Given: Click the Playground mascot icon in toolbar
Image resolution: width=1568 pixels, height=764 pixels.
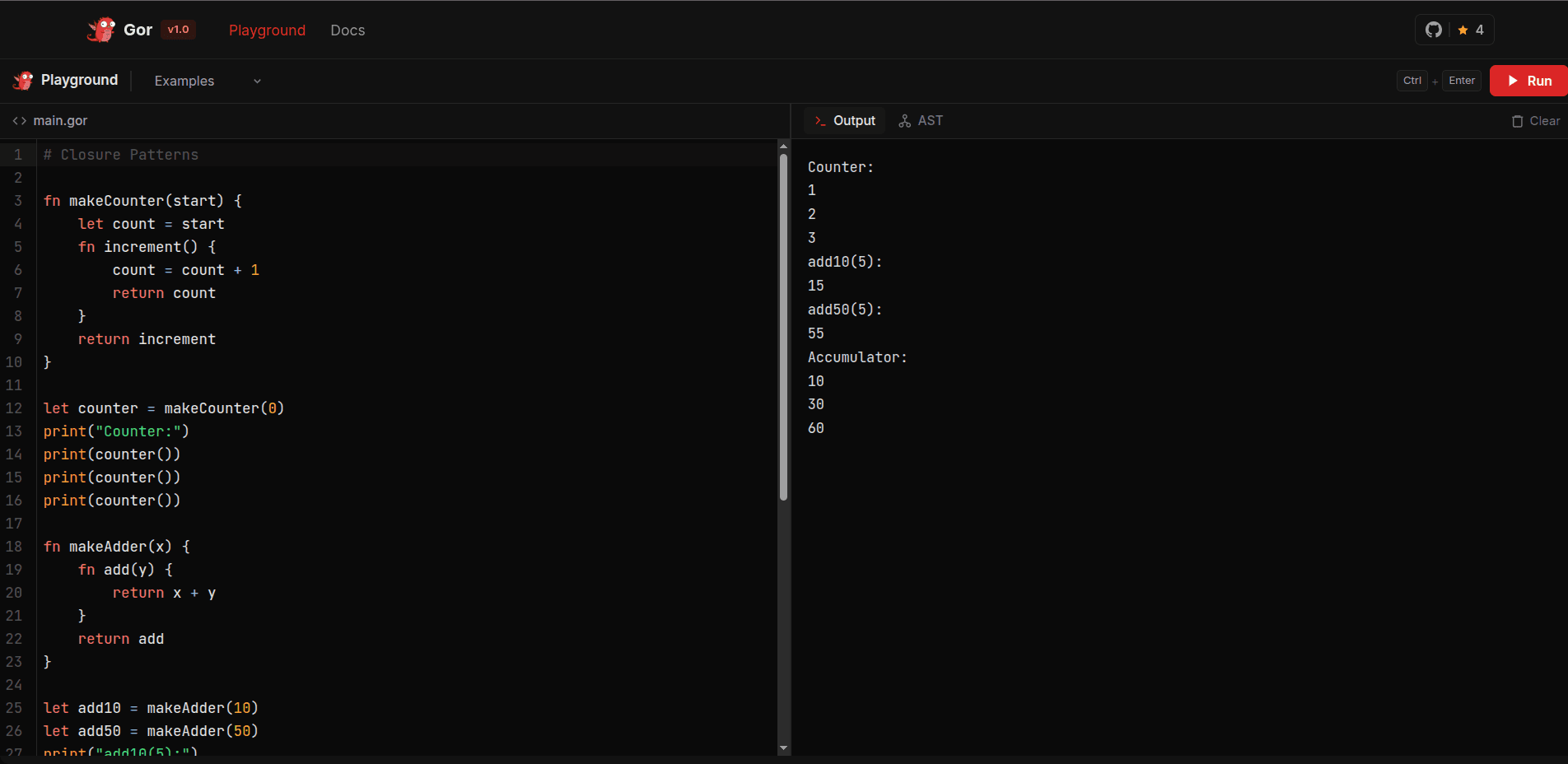Looking at the screenshot, I should [23, 80].
